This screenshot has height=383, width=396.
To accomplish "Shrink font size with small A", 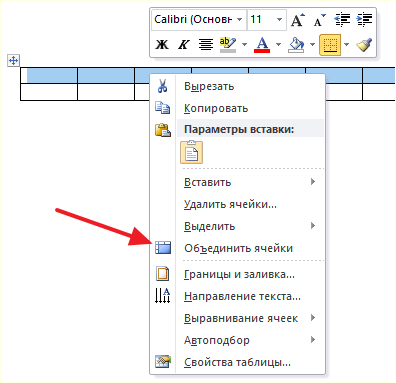I will click(319, 20).
